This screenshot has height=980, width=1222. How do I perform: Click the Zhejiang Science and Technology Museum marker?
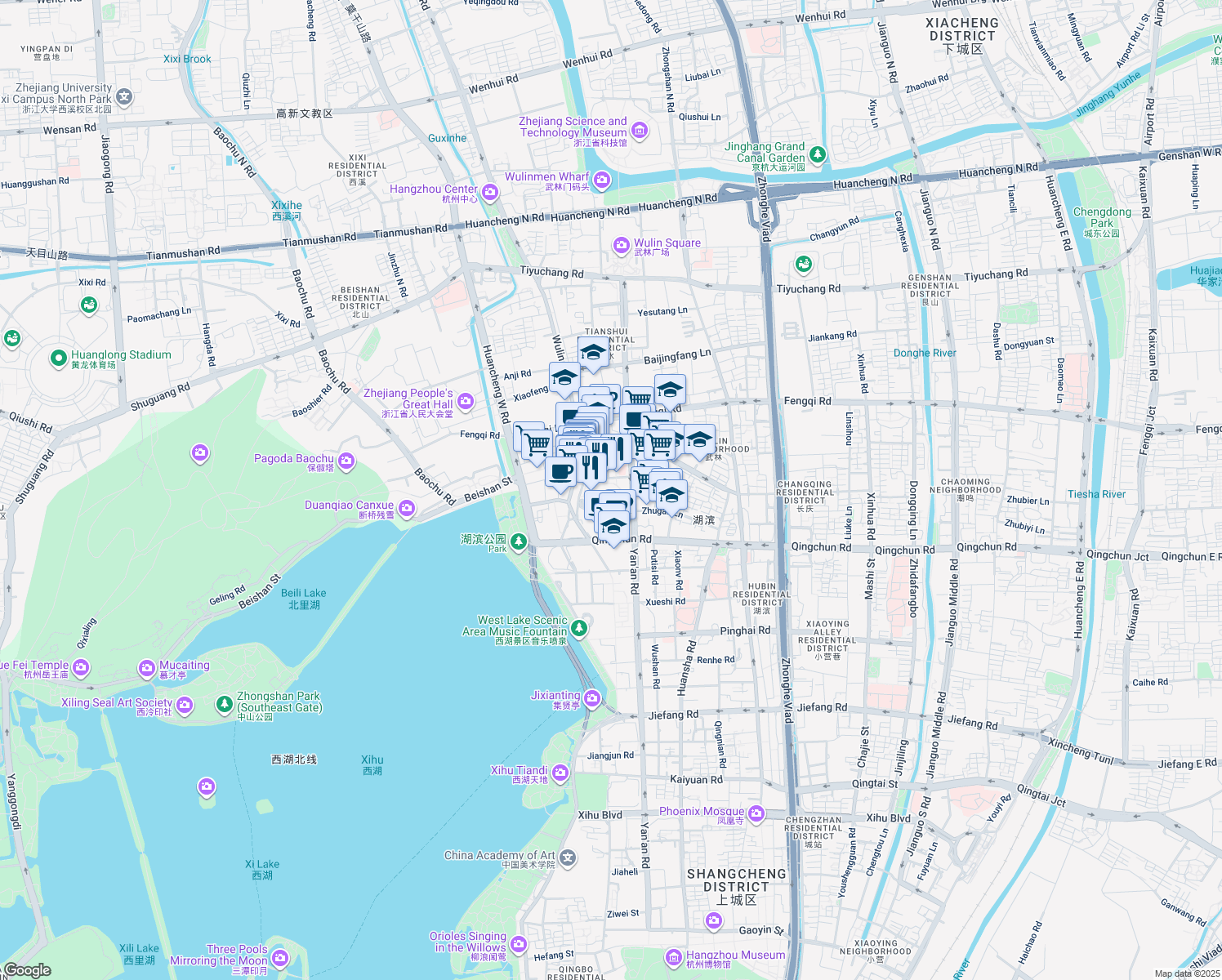(640, 129)
